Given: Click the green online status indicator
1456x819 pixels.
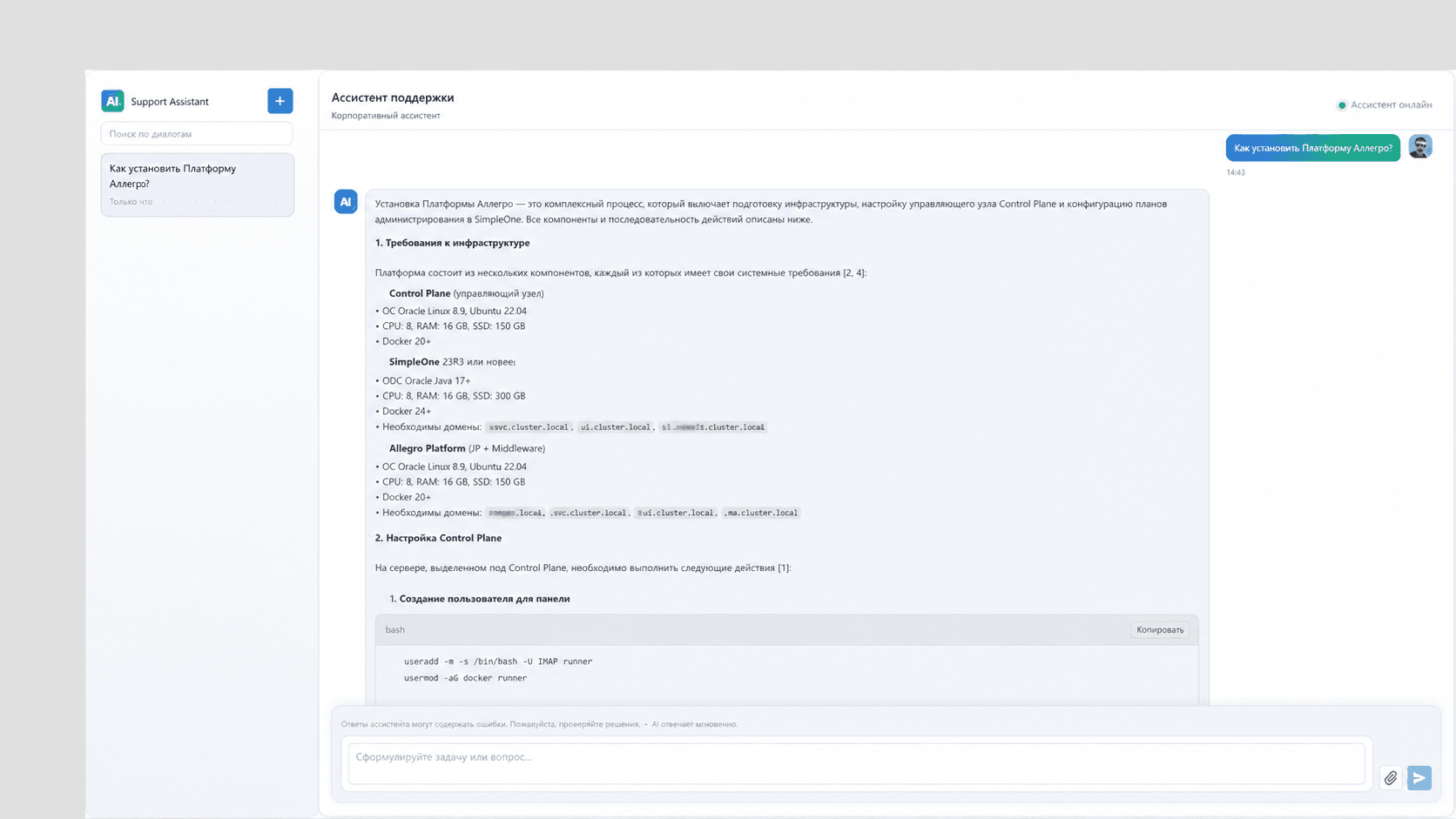Looking at the screenshot, I should pos(1342,105).
